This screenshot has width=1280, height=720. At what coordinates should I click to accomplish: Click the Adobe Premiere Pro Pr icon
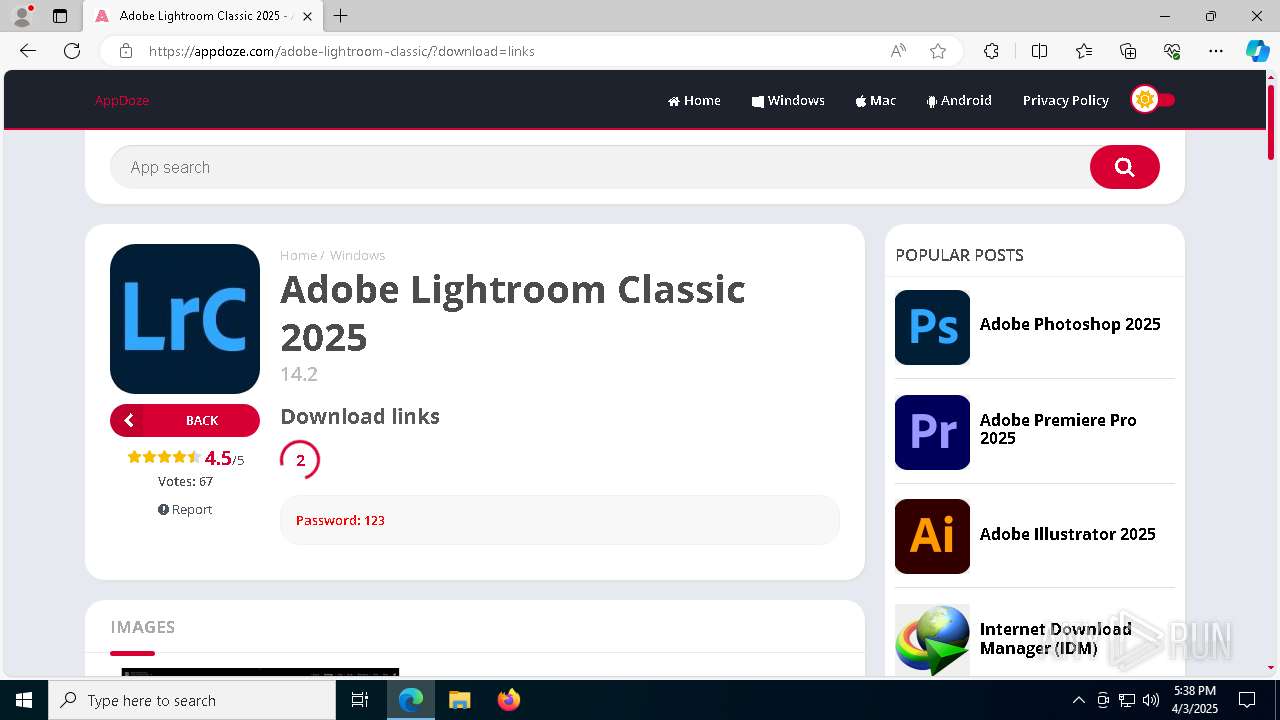pyautogui.click(x=932, y=432)
